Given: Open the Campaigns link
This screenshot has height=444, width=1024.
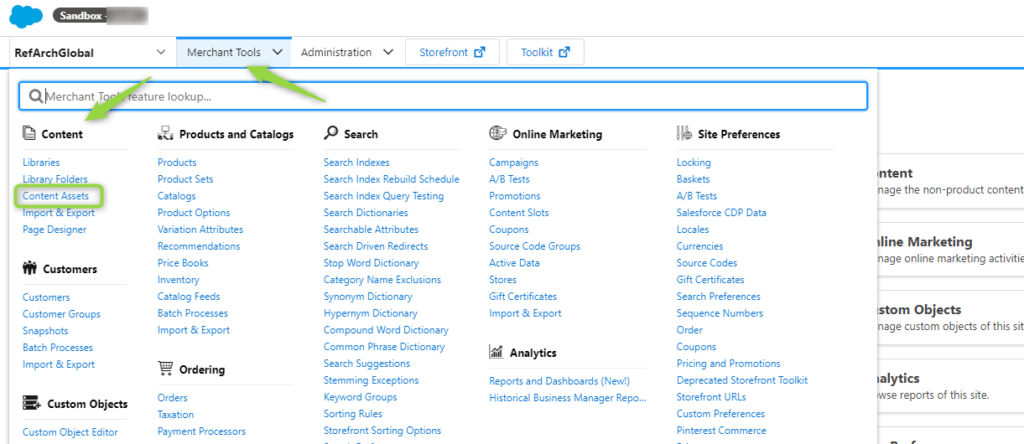Looking at the screenshot, I should pyautogui.click(x=514, y=162).
